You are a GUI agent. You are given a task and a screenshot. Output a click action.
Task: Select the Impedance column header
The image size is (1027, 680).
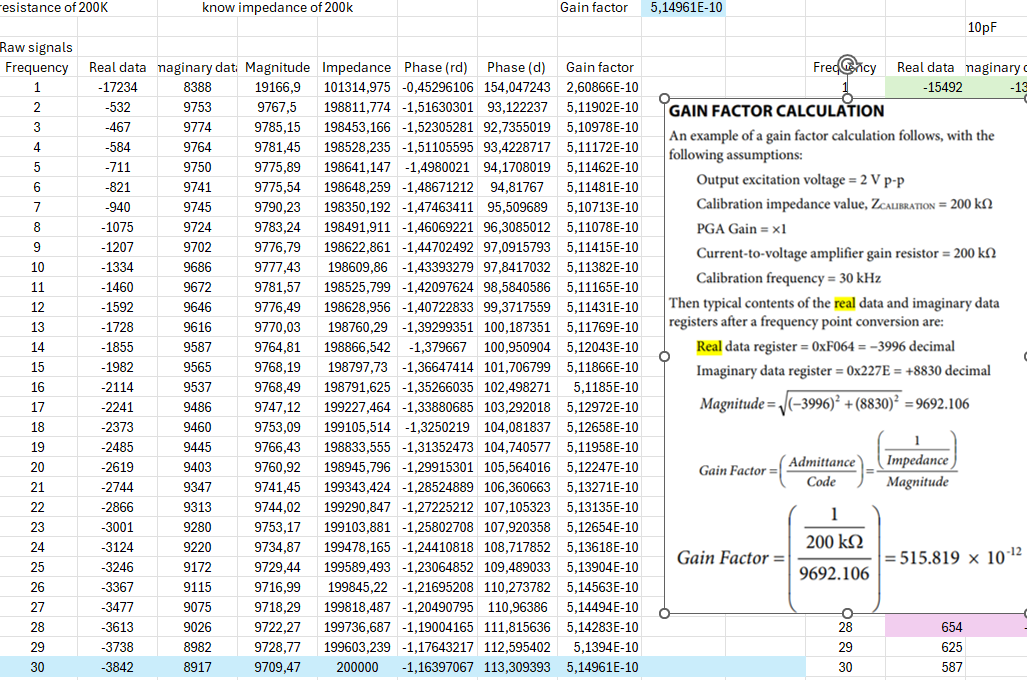357,67
